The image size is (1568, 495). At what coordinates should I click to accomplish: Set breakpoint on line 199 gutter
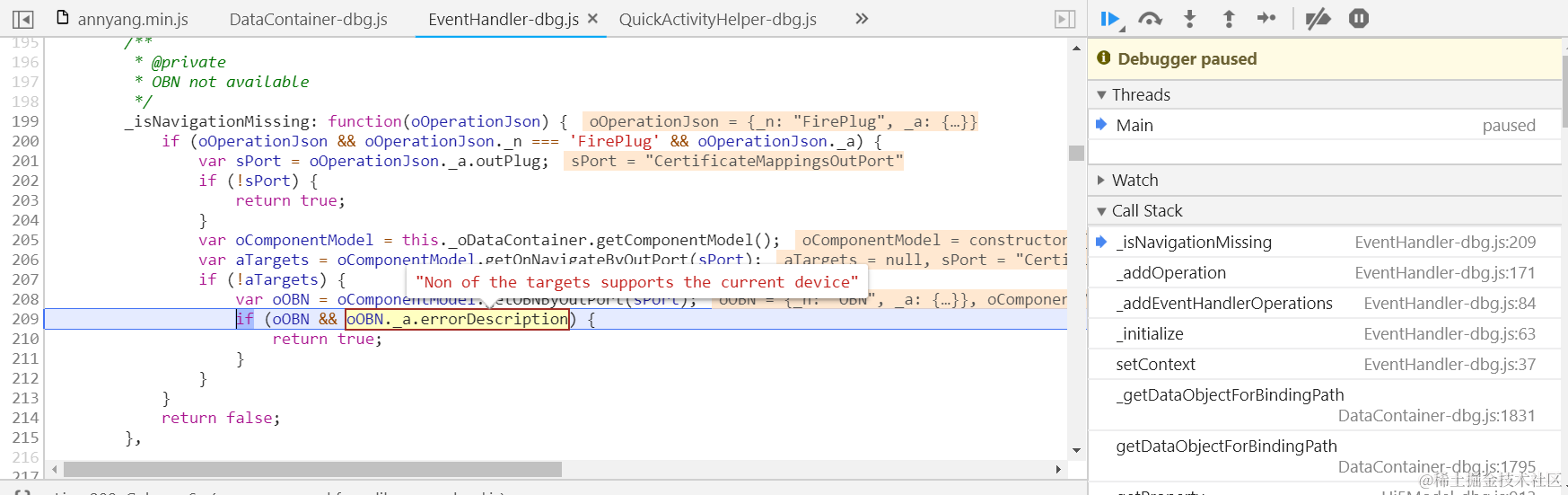[x=25, y=121]
